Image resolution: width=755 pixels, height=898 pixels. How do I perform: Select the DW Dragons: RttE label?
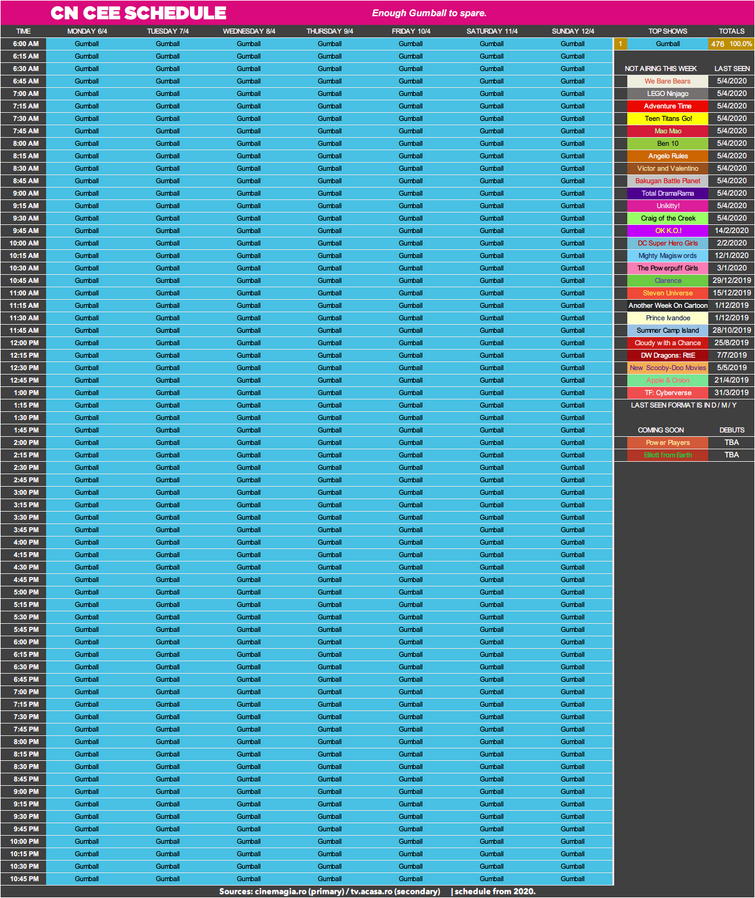(x=668, y=355)
